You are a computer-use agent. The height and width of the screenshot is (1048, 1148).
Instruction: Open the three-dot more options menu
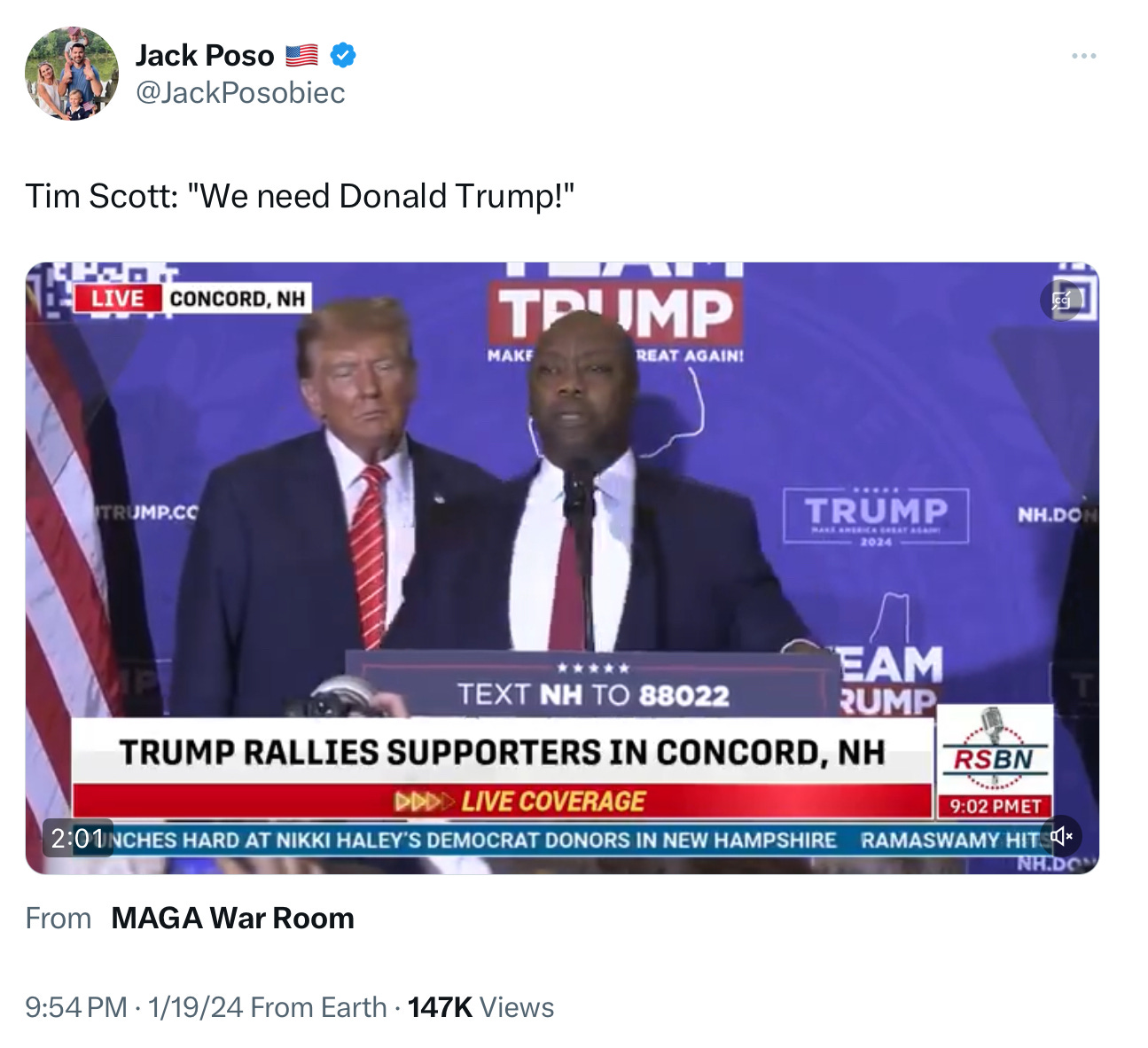(x=1083, y=56)
